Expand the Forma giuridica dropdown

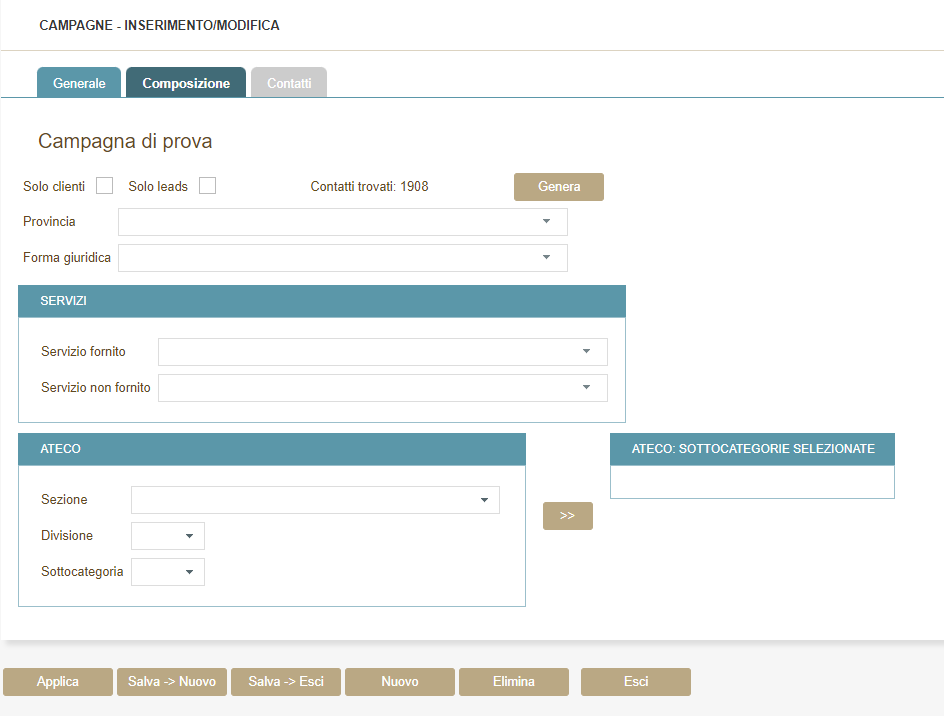coord(342,258)
